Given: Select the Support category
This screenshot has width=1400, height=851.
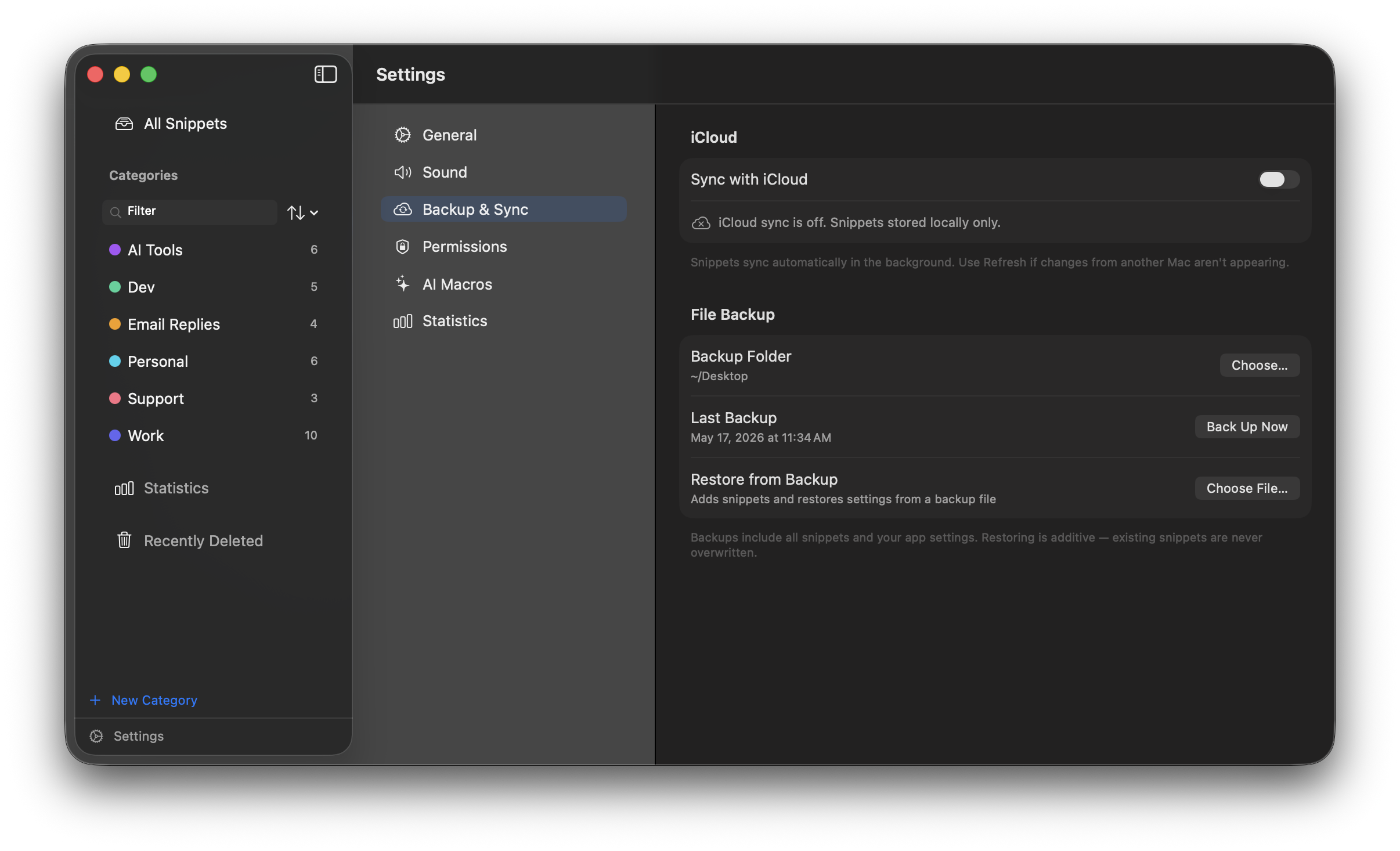Looking at the screenshot, I should coord(213,399).
